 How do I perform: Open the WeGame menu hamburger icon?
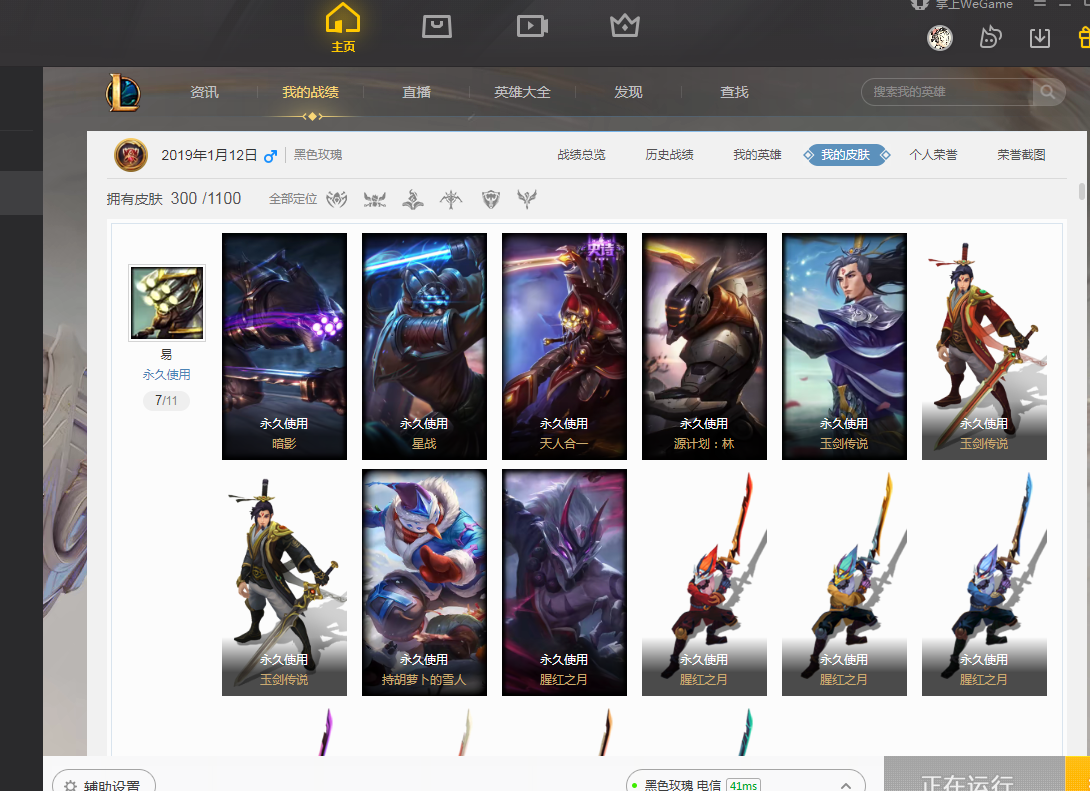(x=1039, y=3)
